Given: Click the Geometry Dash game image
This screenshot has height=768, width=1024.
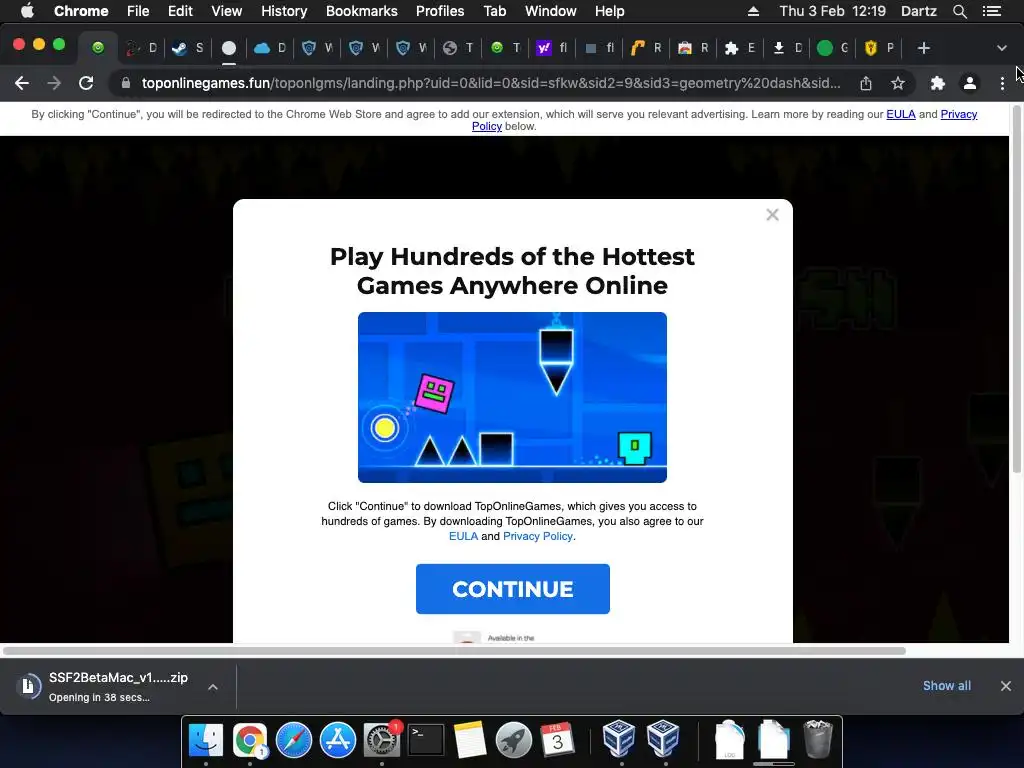Looking at the screenshot, I should (512, 397).
